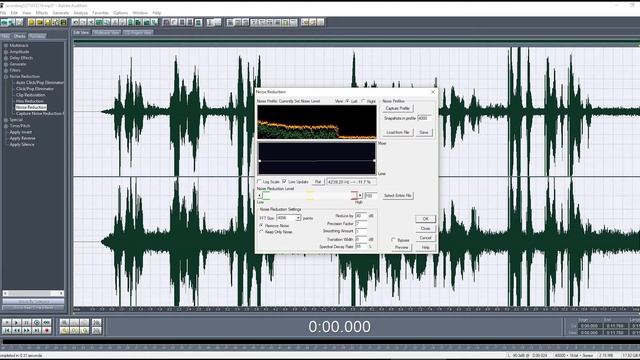The height and width of the screenshot is (360, 640).
Task: Expand the Multitrack effects group
Action: coord(6,46)
